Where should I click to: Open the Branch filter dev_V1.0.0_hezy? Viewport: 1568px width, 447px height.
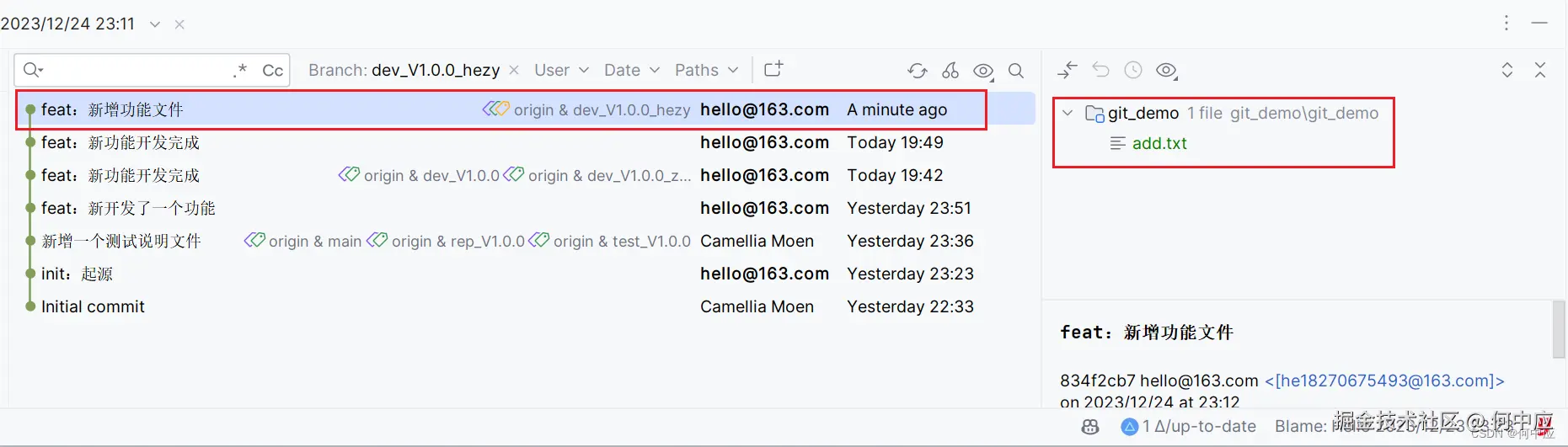coord(404,70)
